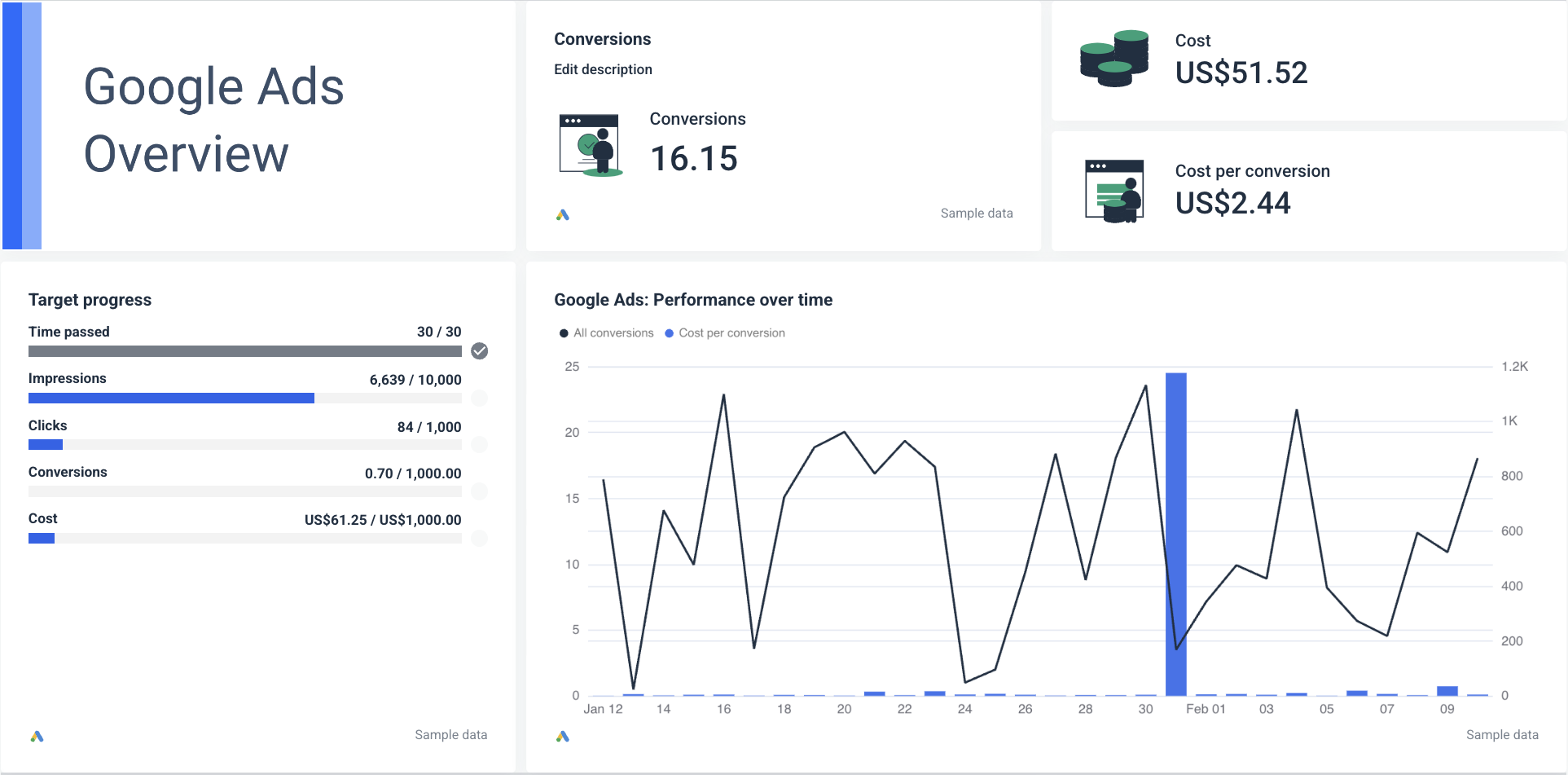Screen dimensions: 1568x775
Task: Click the Cost value US$61.25 / US$1,000.00
Action: click(x=383, y=520)
